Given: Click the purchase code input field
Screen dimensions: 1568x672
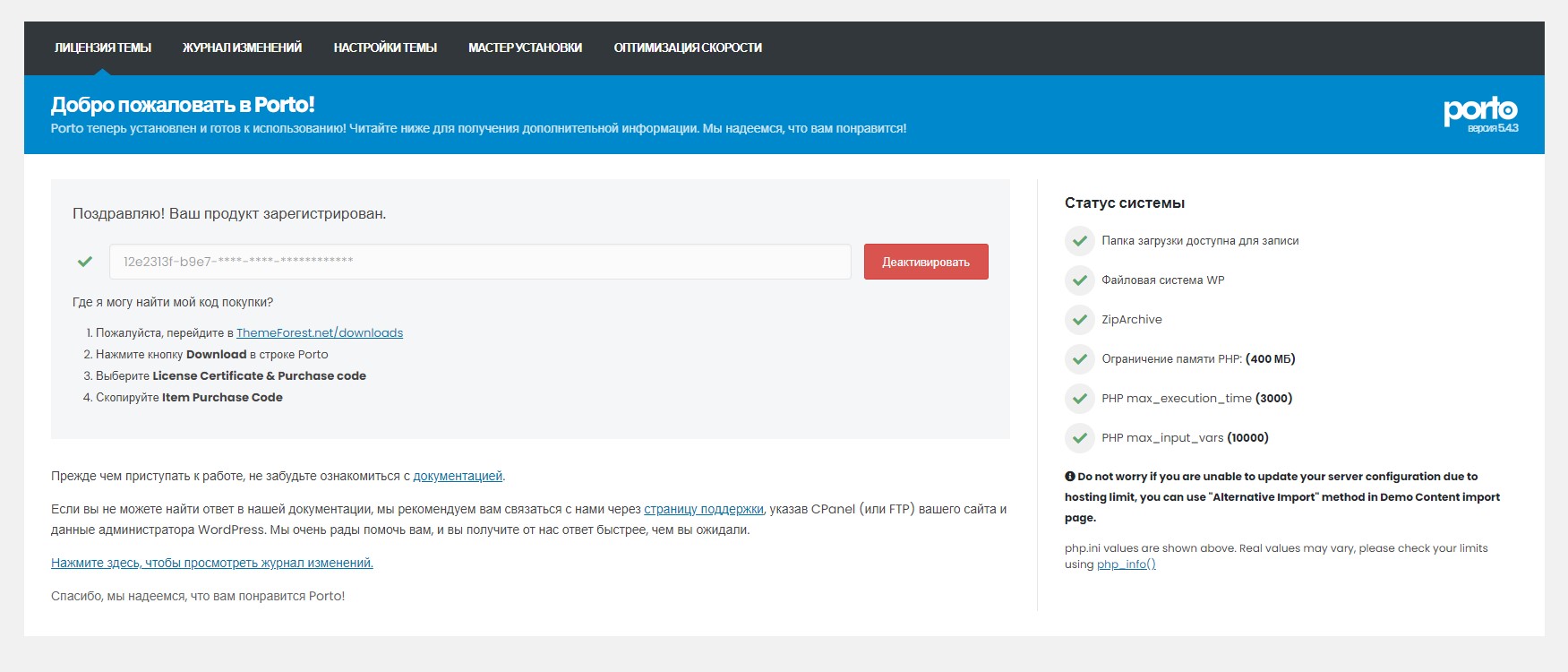Looking at the screenshot, I should tap(479, 262).
